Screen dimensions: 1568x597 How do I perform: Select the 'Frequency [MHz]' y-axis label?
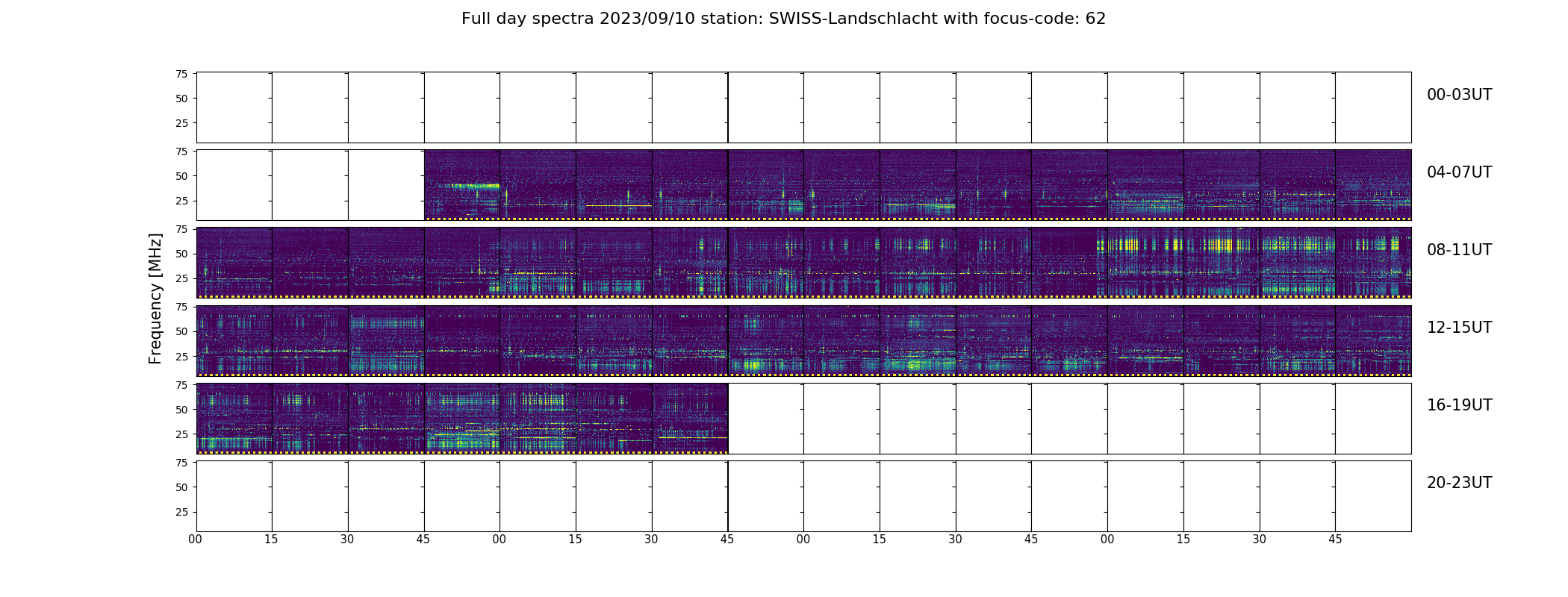[x=155, y=298]
